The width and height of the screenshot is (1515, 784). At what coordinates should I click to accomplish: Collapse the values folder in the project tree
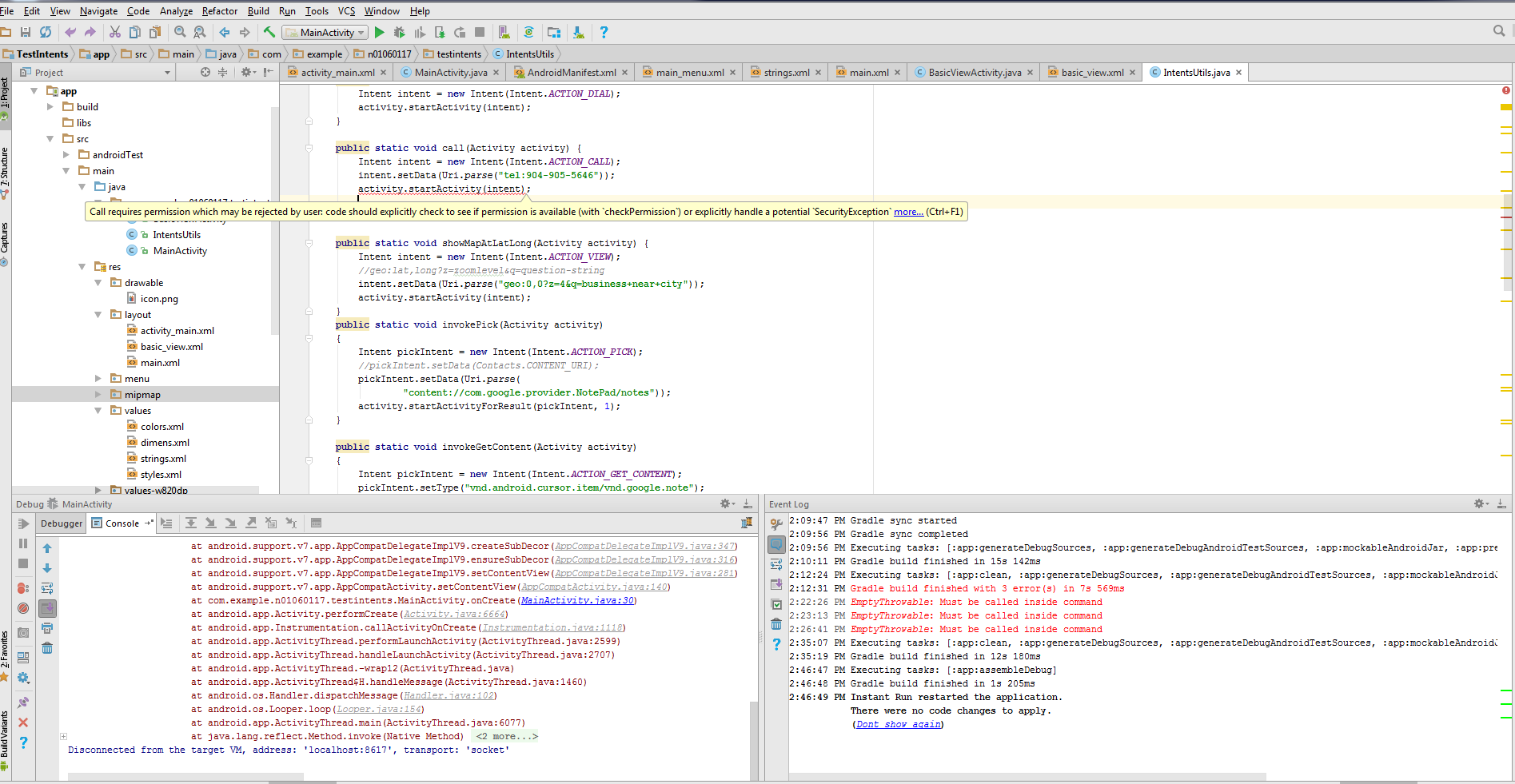(x=98, y=410)
